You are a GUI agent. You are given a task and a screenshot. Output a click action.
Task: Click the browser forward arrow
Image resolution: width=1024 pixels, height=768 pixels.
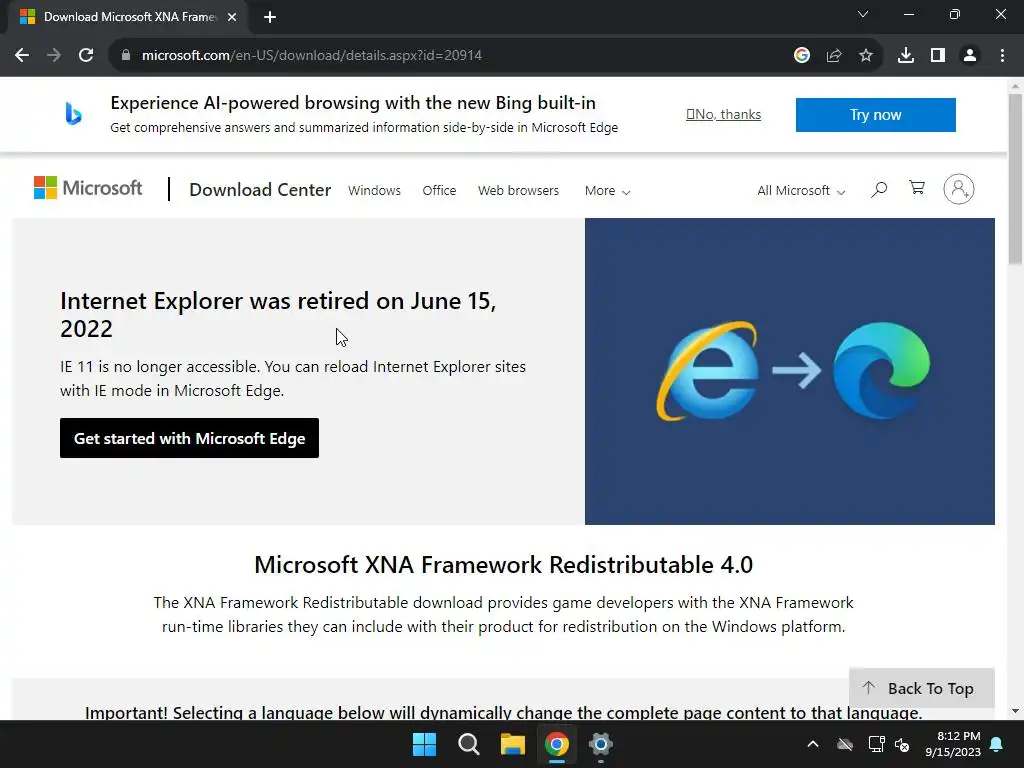click(x=54, y=56)
